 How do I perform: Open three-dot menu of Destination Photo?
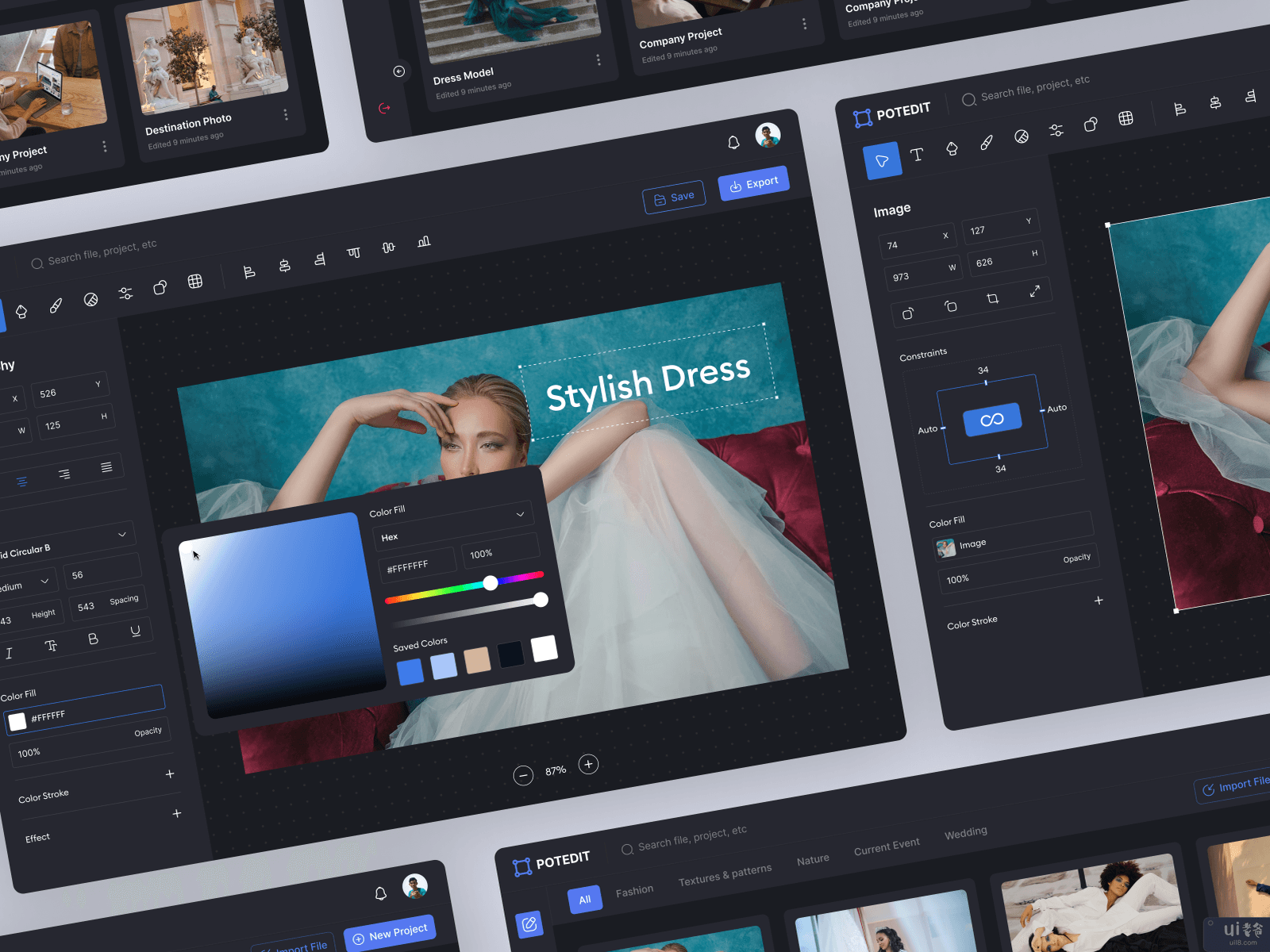[286, 115]
